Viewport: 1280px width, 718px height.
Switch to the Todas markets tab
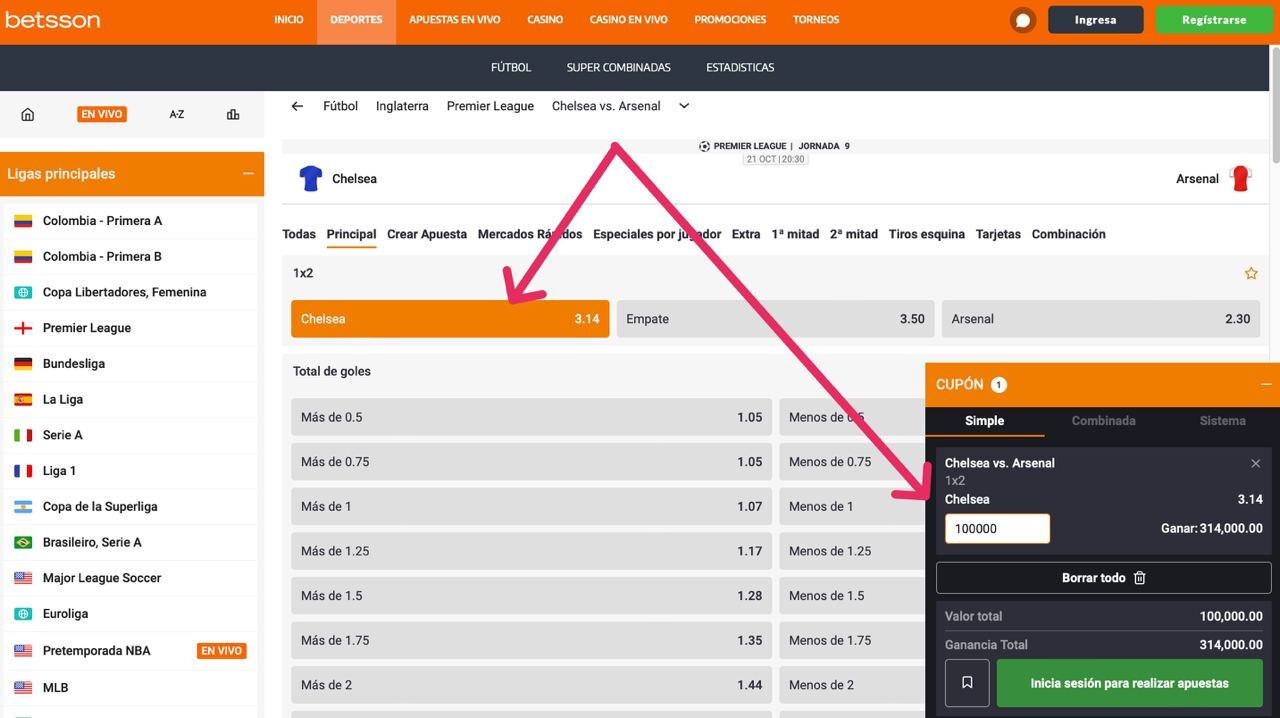pos(299,234)
